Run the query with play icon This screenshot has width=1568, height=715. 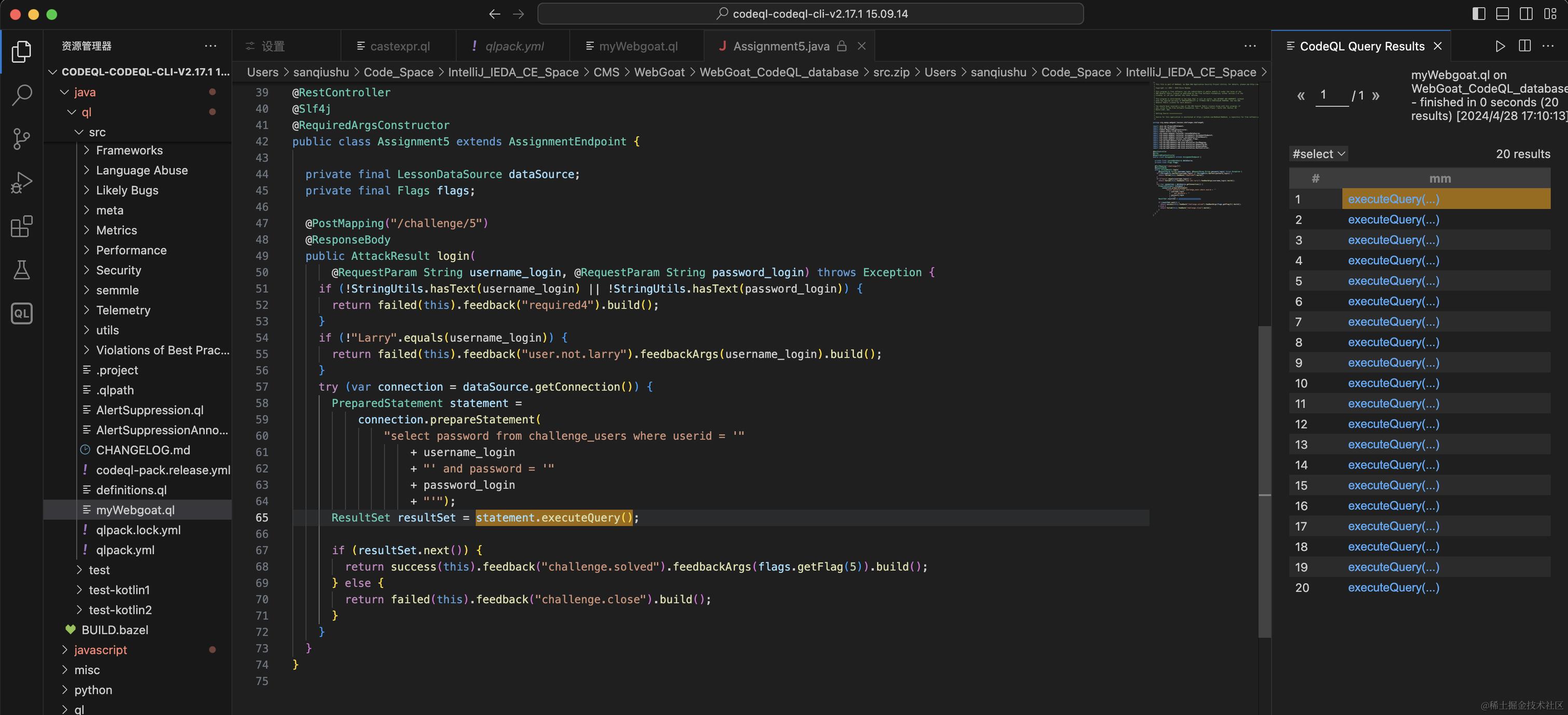pyautogui.click(x=1500, y=46)
